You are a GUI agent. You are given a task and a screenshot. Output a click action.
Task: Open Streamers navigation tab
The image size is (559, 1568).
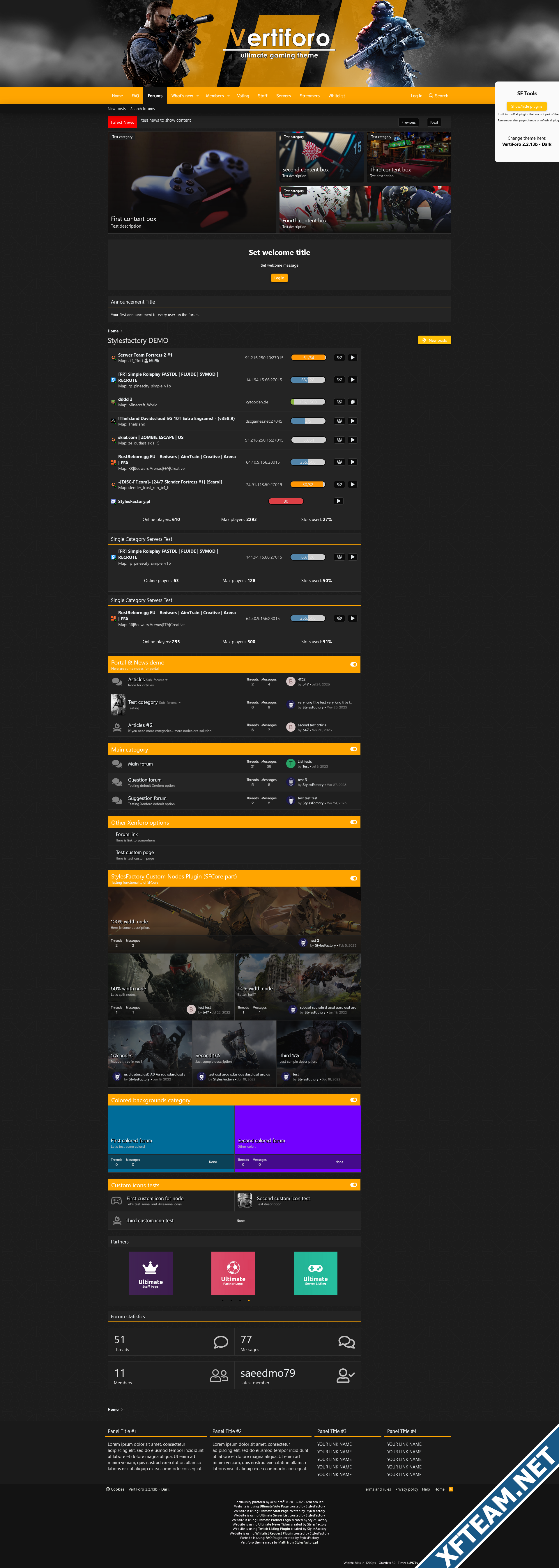(309, 95)
